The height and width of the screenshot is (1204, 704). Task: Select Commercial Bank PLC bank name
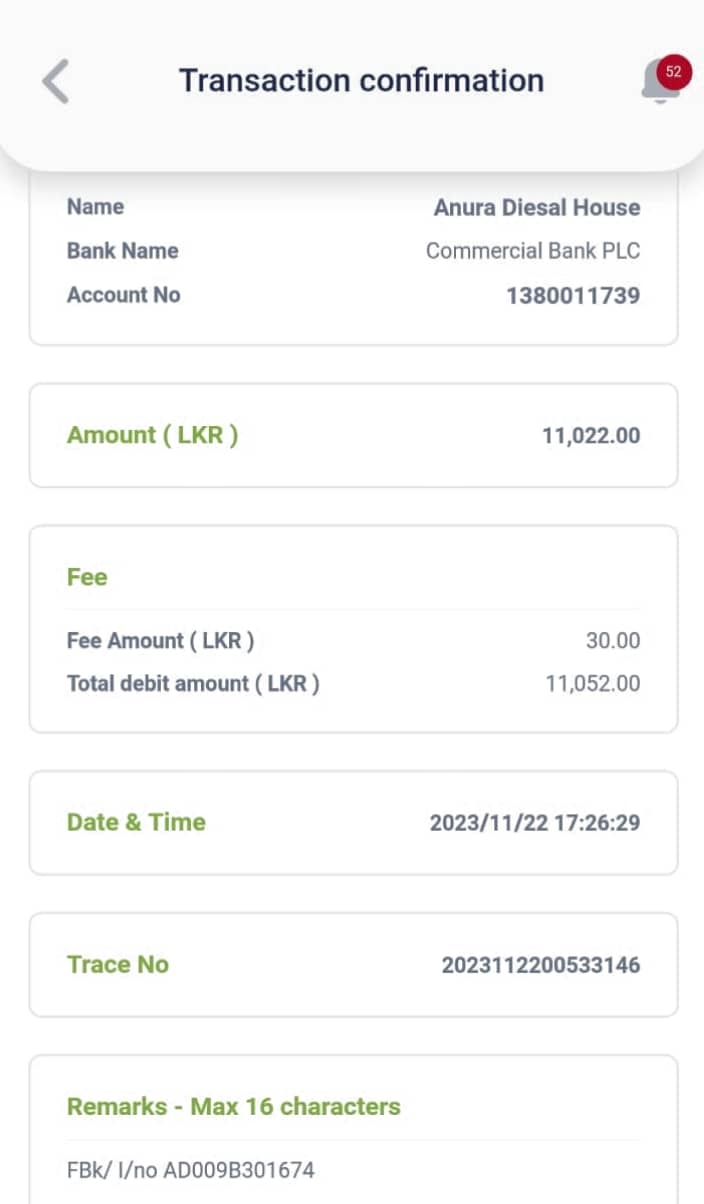[532, 251]
